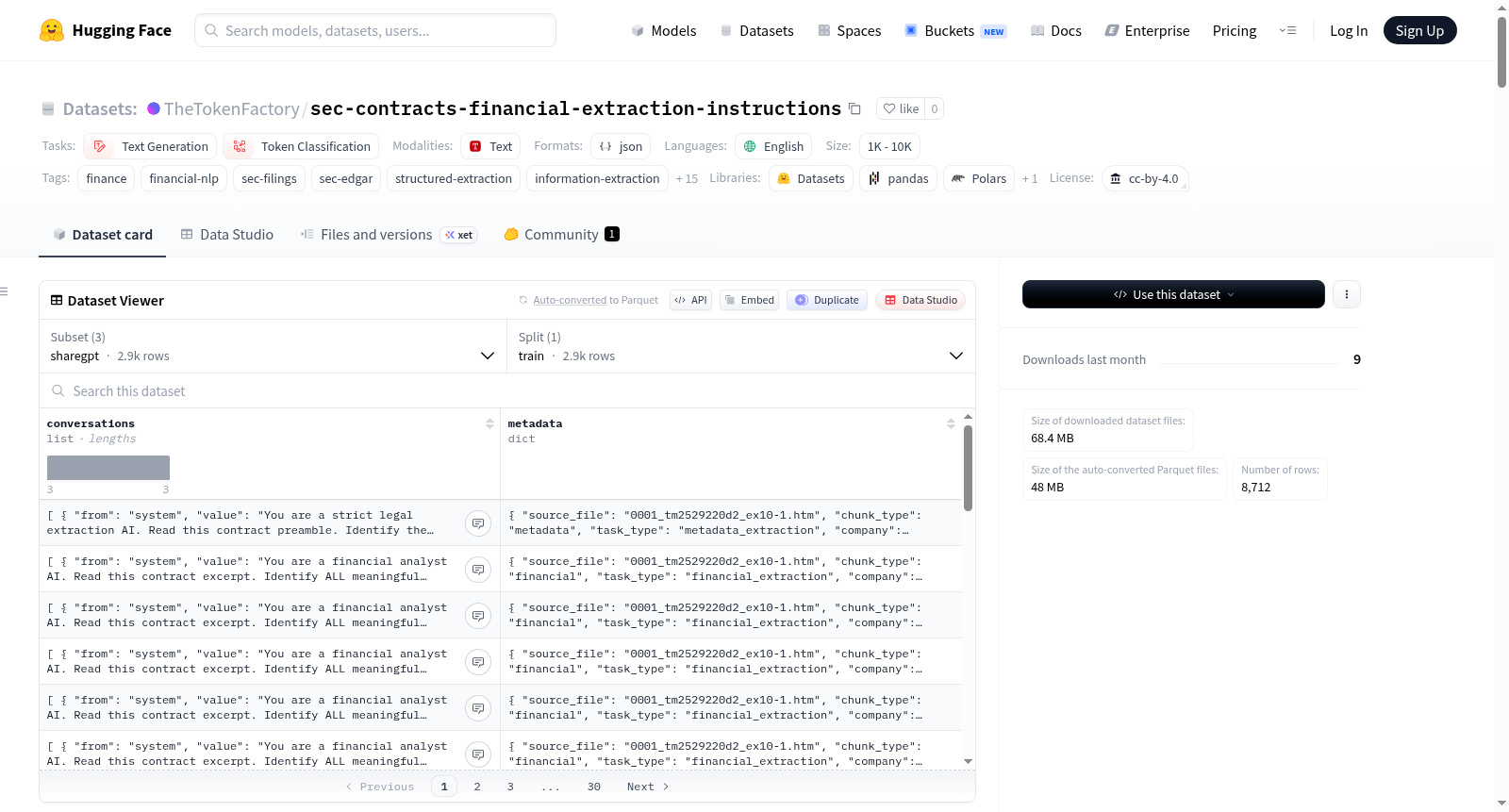Image resolution: width=1509 pixels, height=812 pixels.
Task: Click the Token Classification task tag
Action: (301, 146)
